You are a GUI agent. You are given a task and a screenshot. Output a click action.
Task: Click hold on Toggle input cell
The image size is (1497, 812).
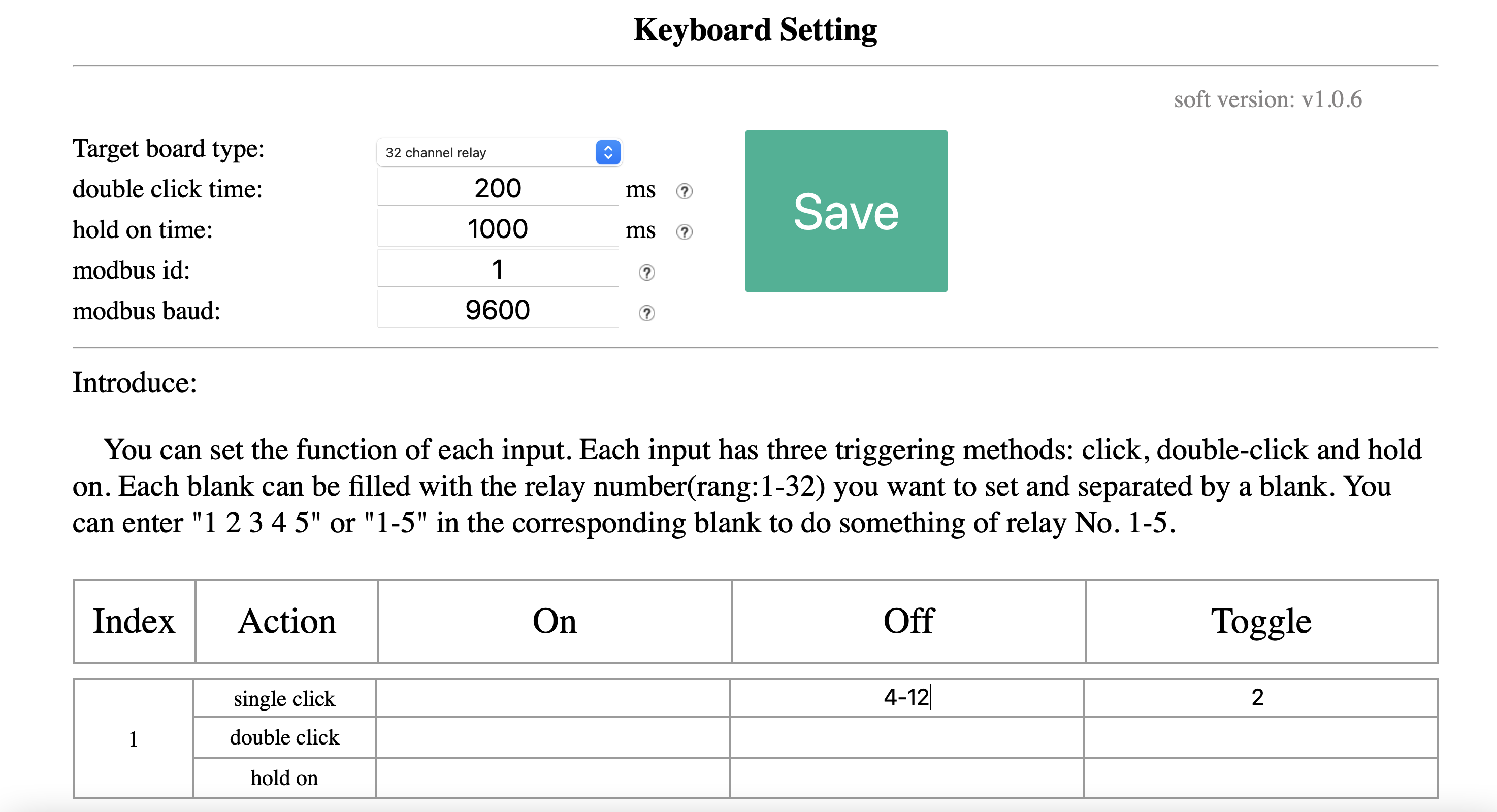(x=1260, y=777)
